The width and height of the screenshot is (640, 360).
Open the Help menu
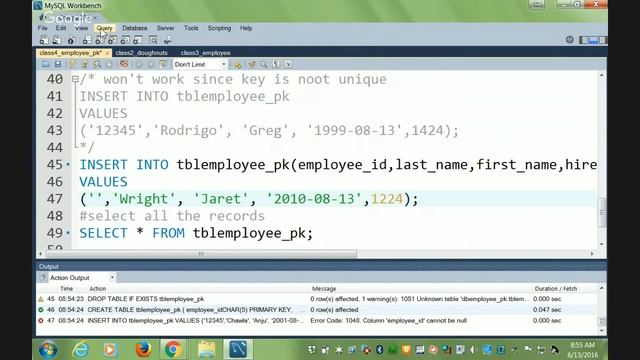(x=246, y=28)
